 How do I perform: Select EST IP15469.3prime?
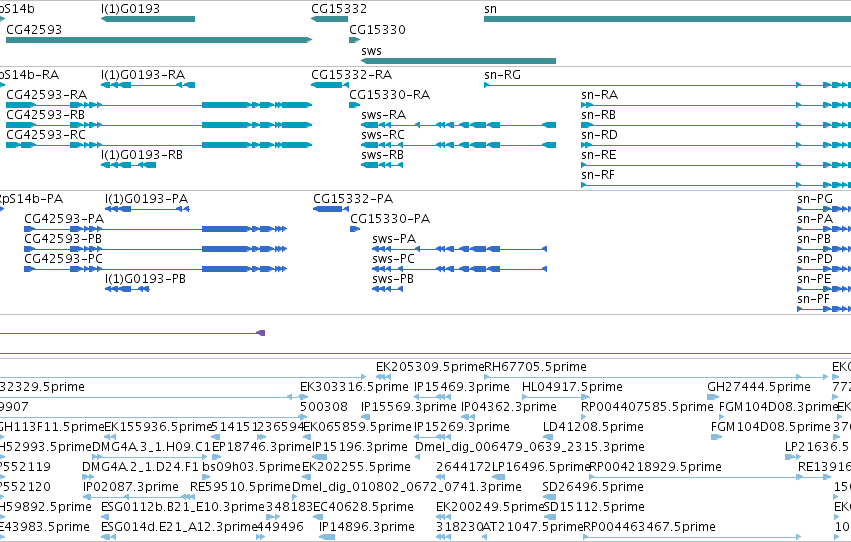click(462, 387)
